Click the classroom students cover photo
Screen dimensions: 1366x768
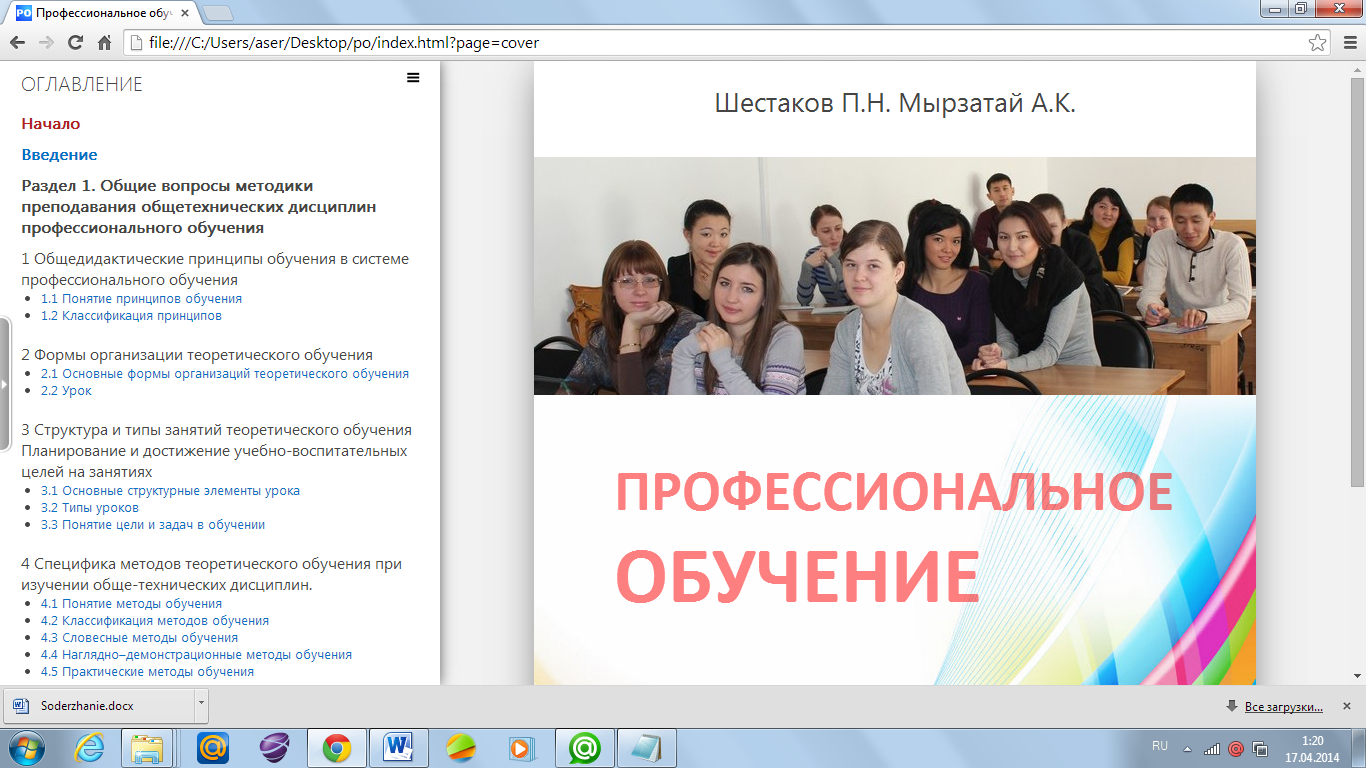pyautogui.click(x=895, y=276)
